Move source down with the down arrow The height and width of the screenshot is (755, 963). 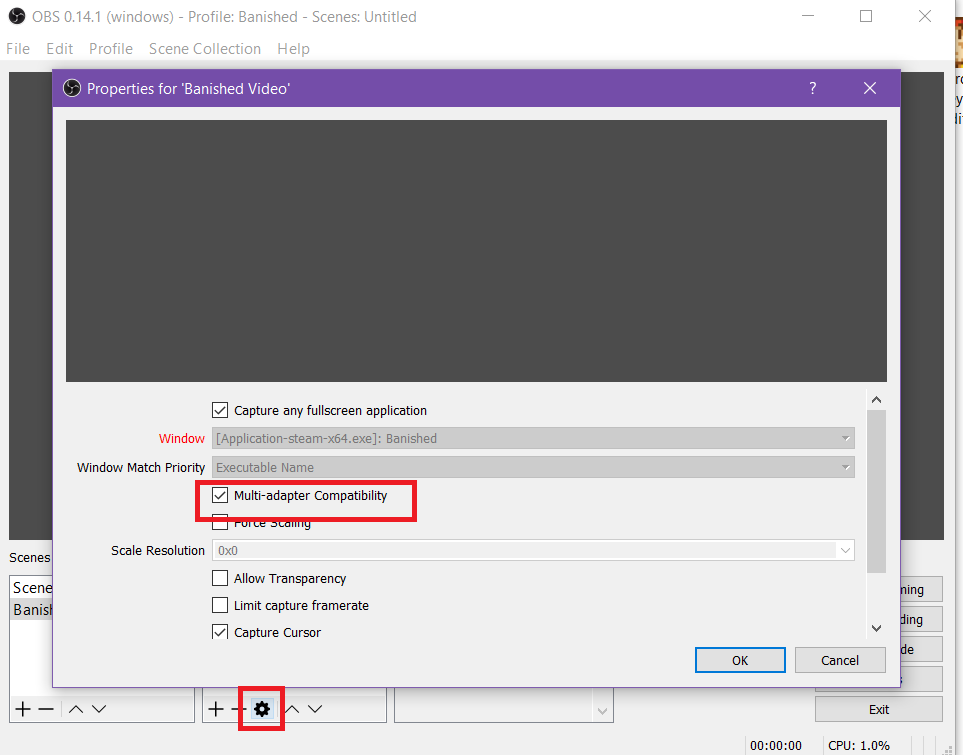coord(315,709)
